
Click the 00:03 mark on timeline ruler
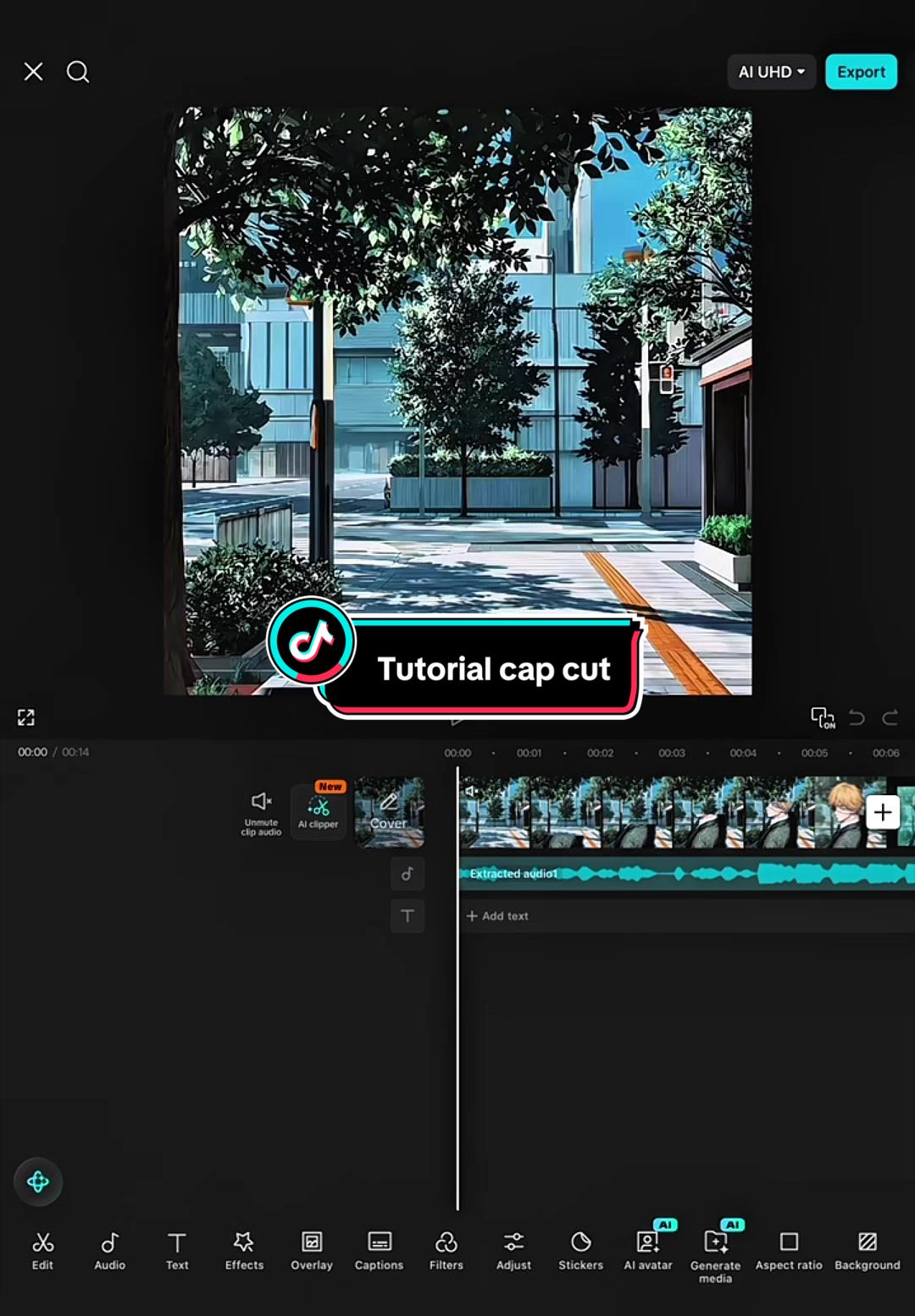672,753
